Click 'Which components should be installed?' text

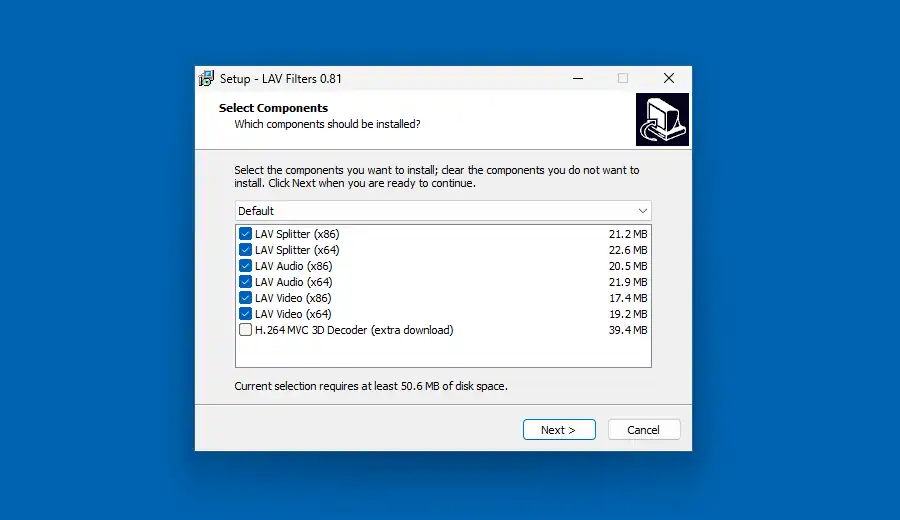[327, 124]
